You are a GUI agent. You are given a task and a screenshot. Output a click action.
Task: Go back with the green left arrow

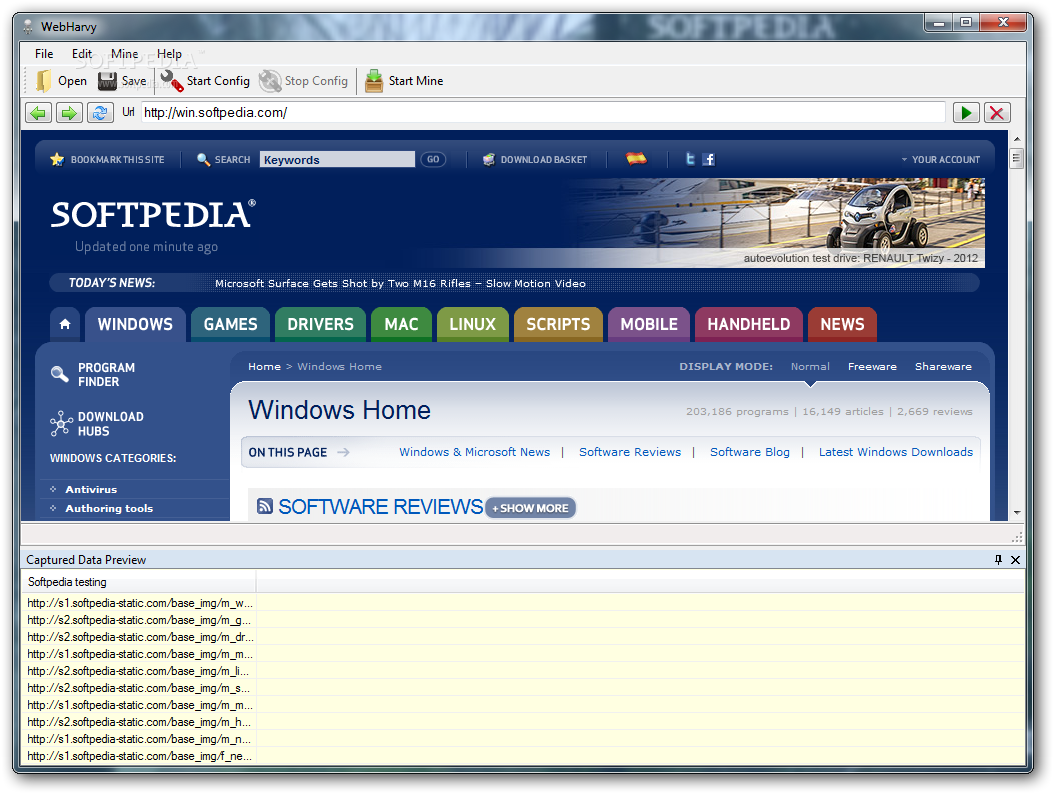click(x=38, y=112)
